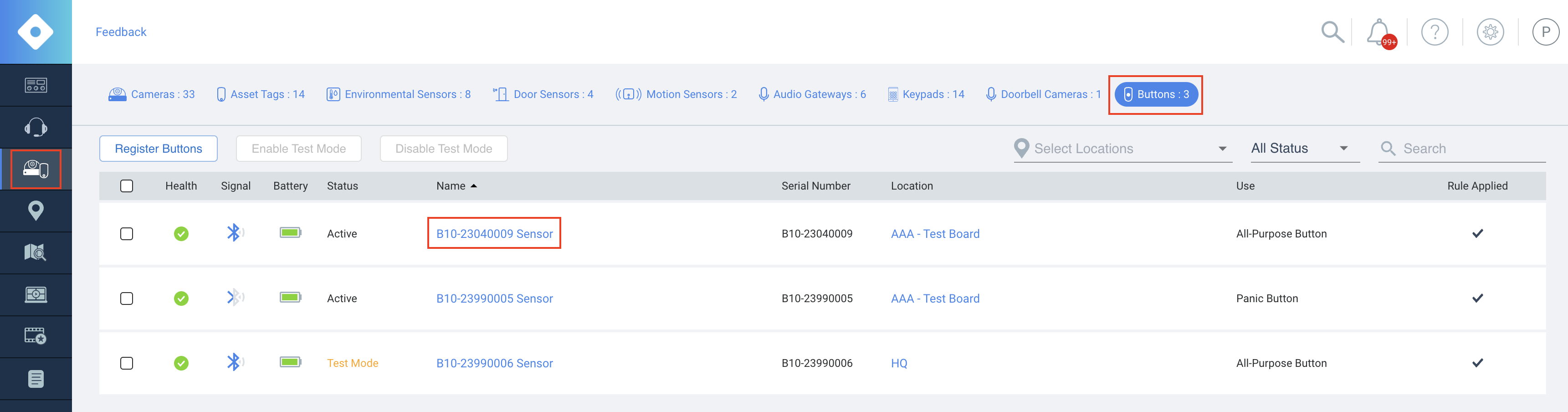Open the devices sidebar icon

coord(36,169)
